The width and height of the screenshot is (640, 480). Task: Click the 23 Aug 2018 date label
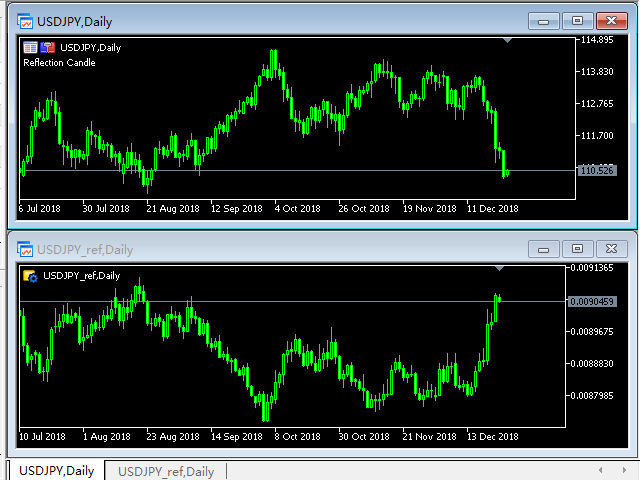pyautogui.click(x=173, y=437)
